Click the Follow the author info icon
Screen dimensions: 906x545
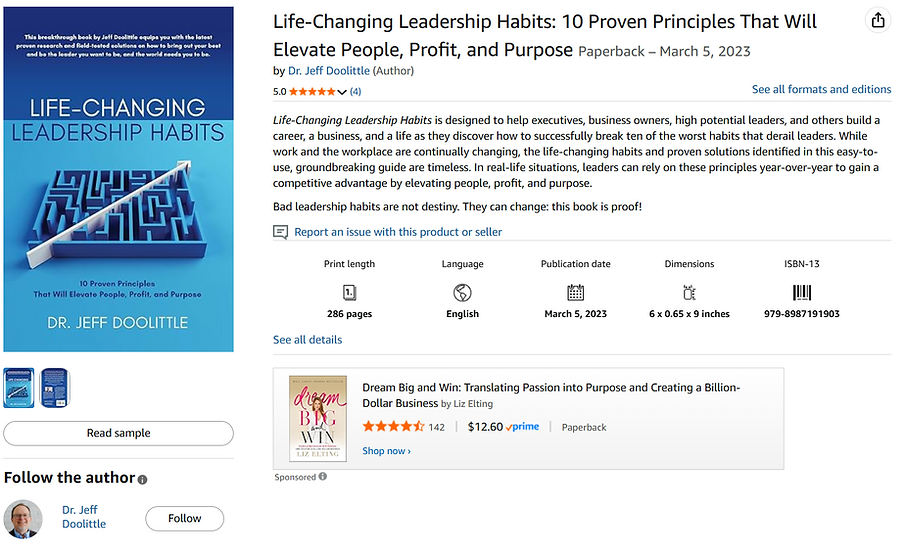point(142,480)
